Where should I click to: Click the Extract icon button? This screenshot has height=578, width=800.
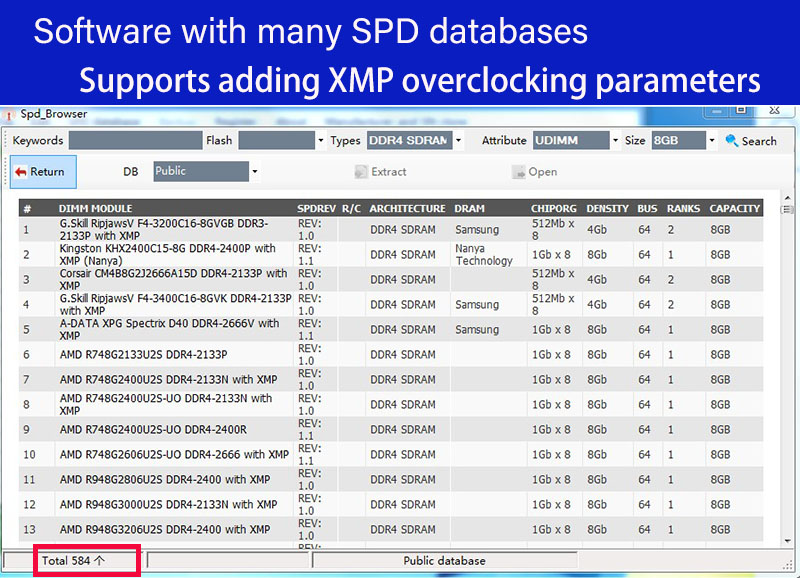pos(381,172)
